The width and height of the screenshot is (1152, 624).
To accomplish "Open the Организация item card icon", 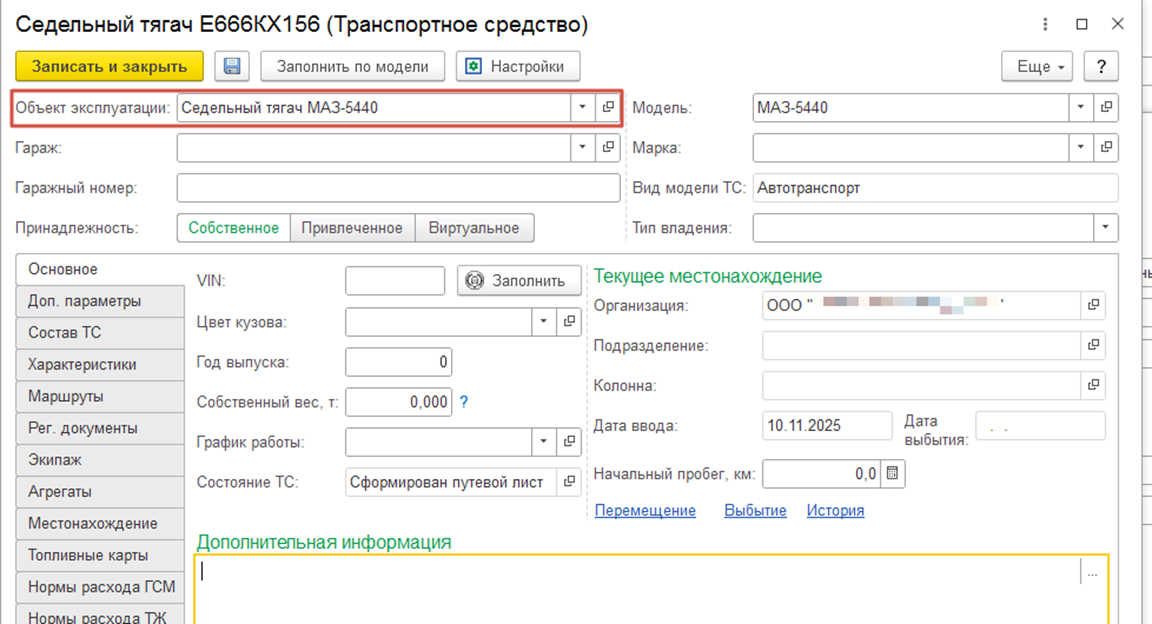I will click(1093, 305).
